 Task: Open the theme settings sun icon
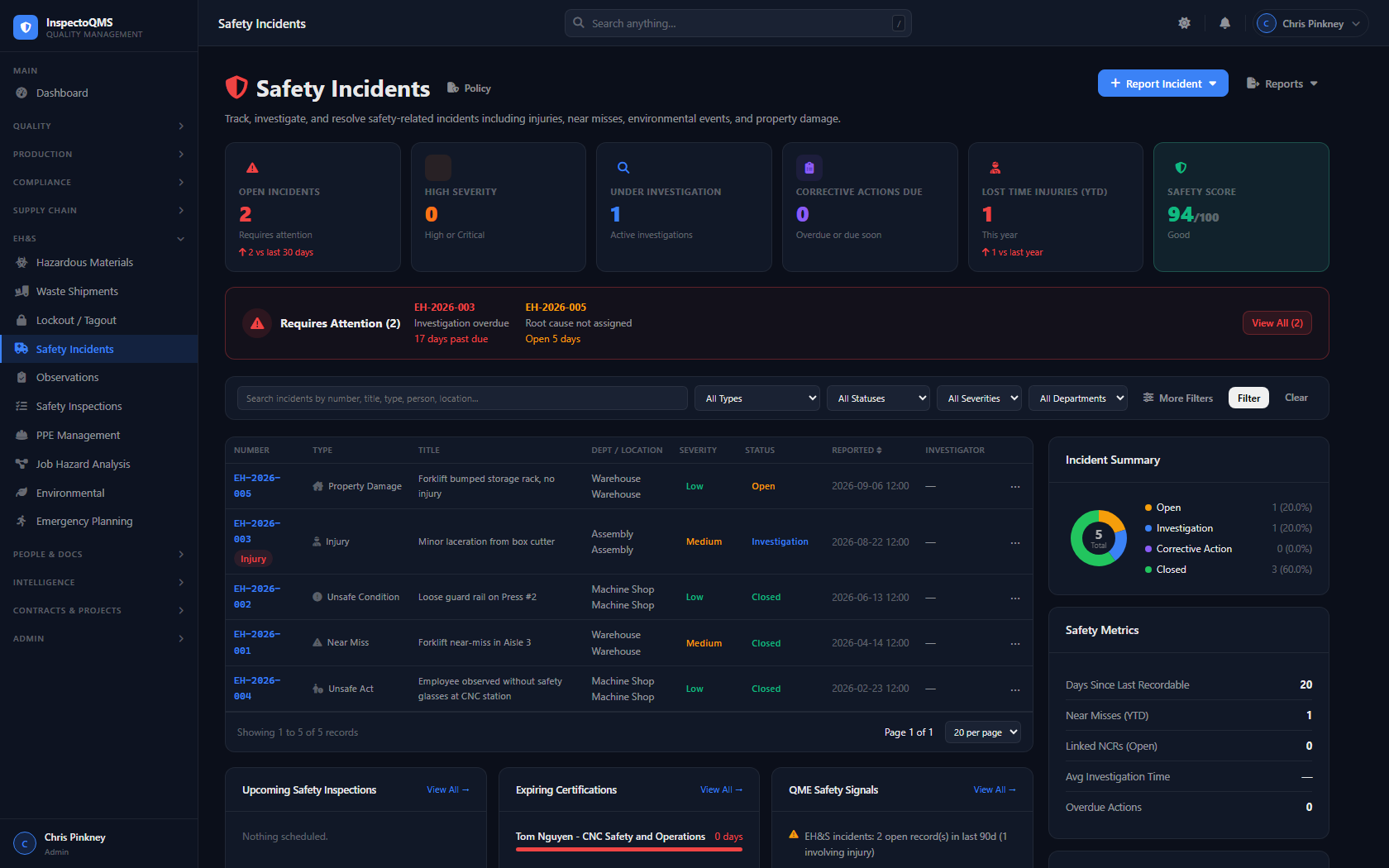coord(1185,23)
